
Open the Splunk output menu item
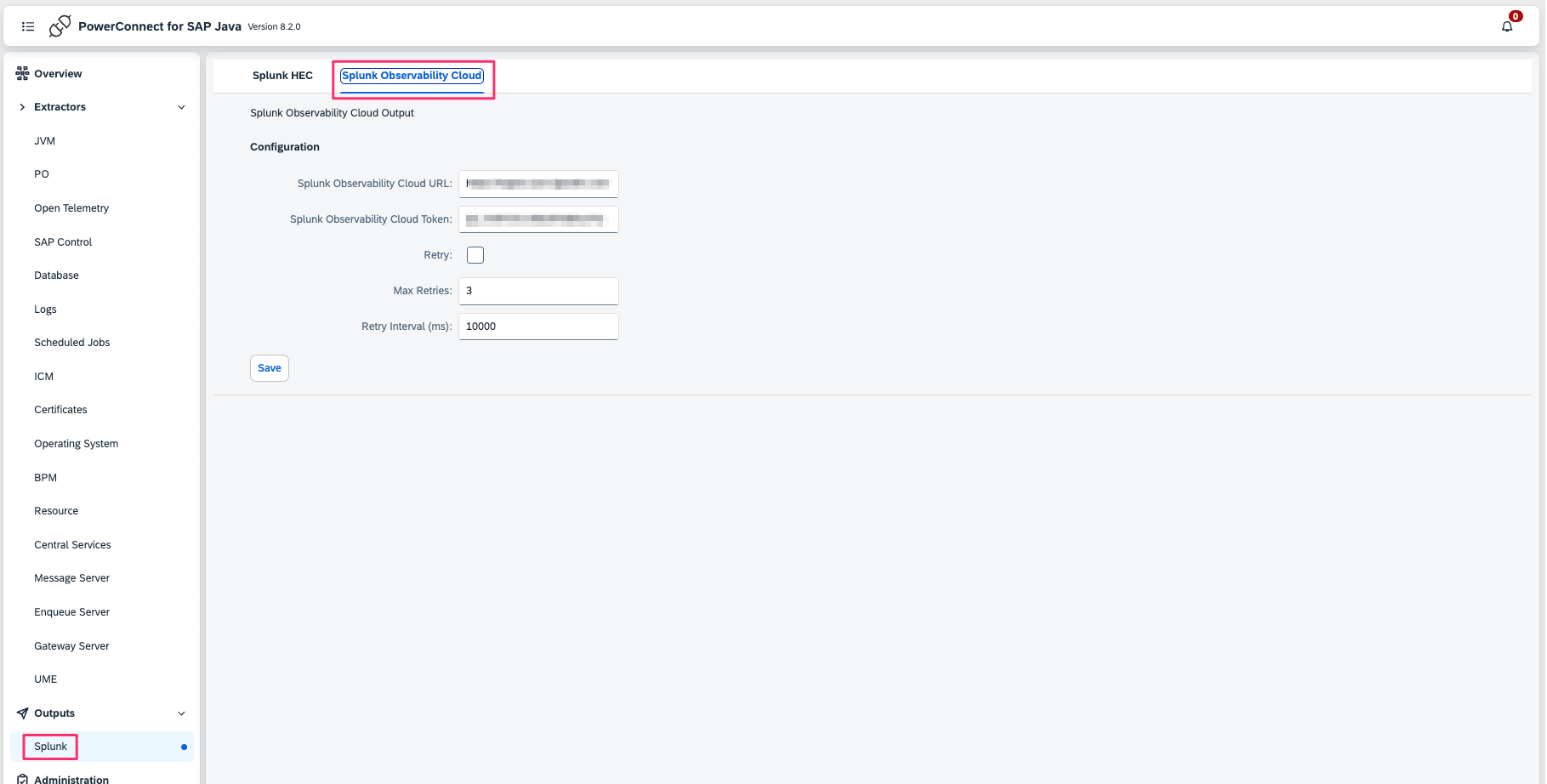point(51,747)
